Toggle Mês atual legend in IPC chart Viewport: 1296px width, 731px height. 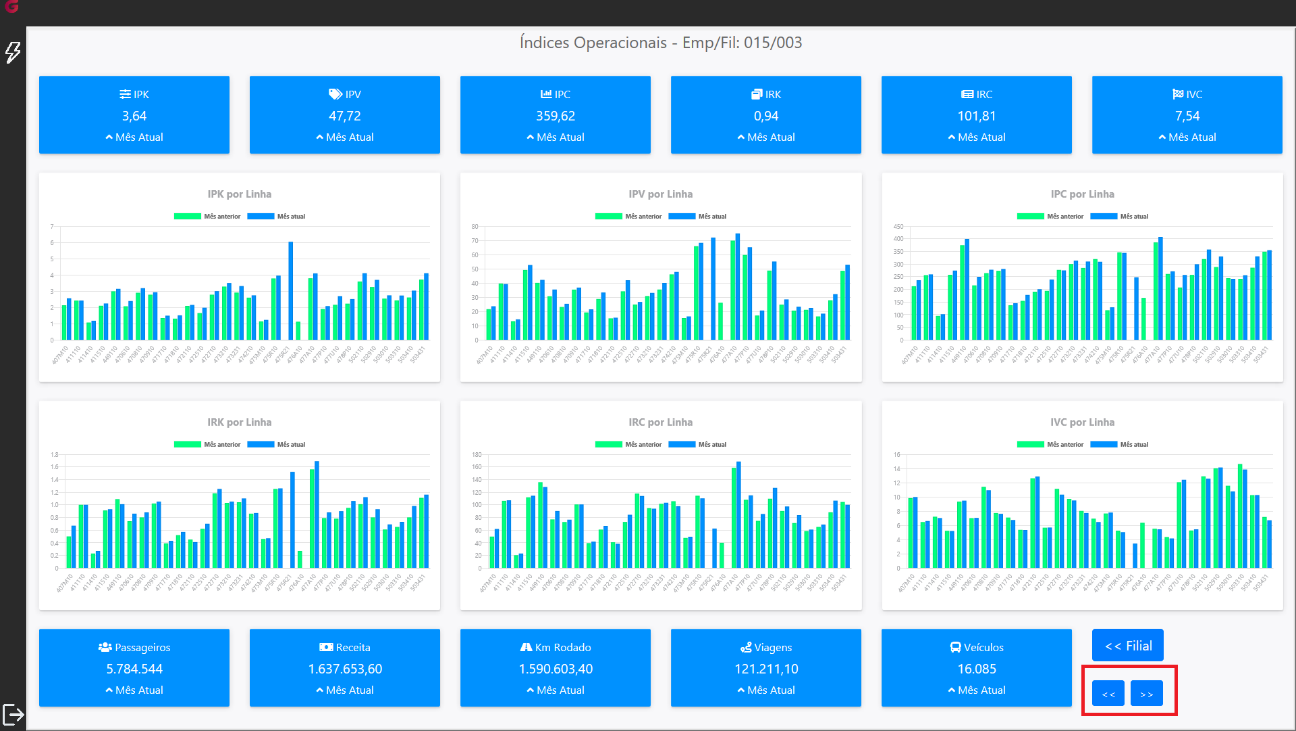(x=1119, y=216)
